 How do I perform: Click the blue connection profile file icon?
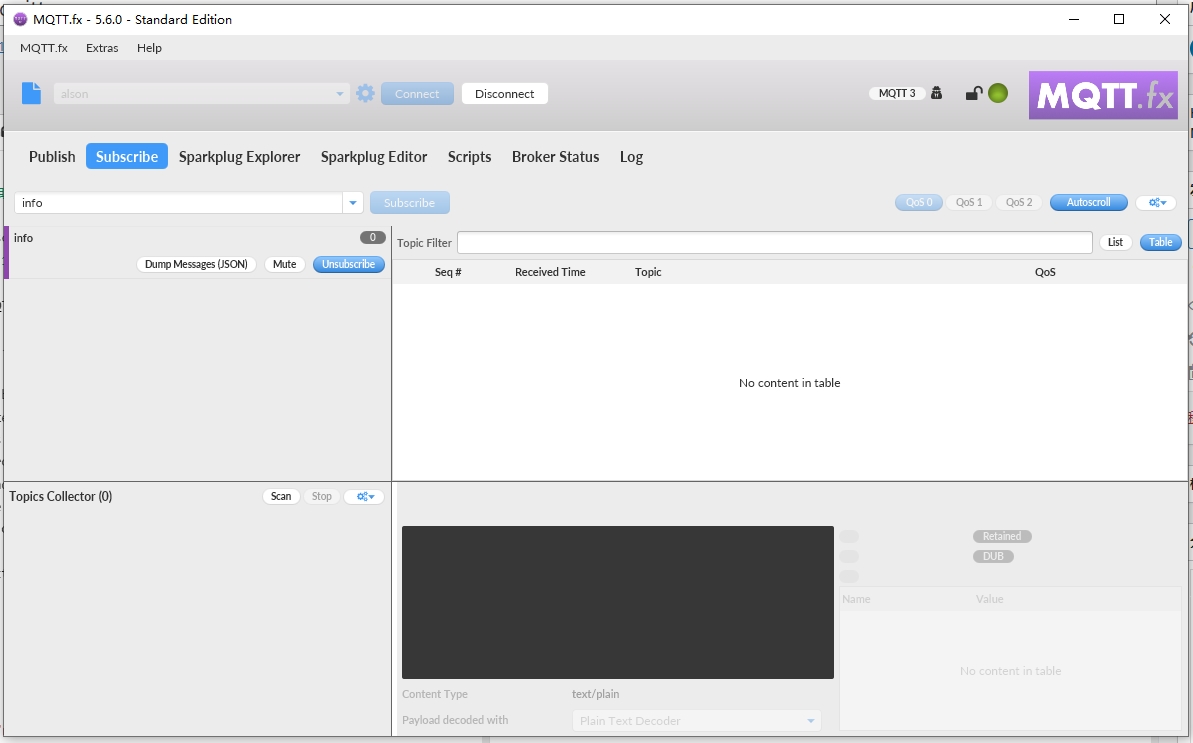[x=31, y=94]
